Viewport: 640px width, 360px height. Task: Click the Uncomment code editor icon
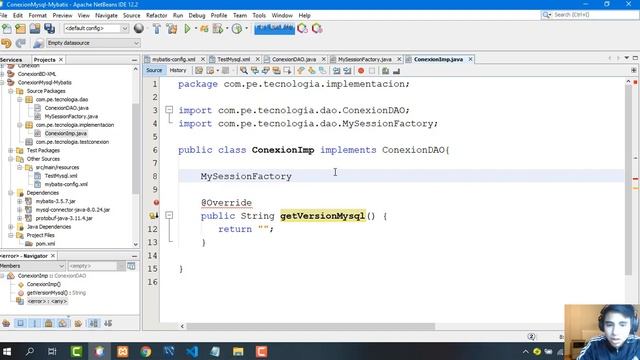click(x=396, y=71)
